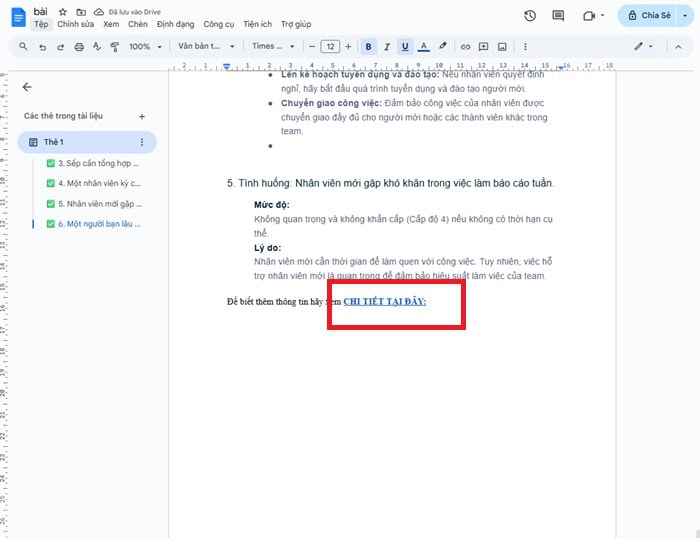Open the Xem menu
Image resolution: width=700 pixels, height=538 pixels.
tap(111, 24)
